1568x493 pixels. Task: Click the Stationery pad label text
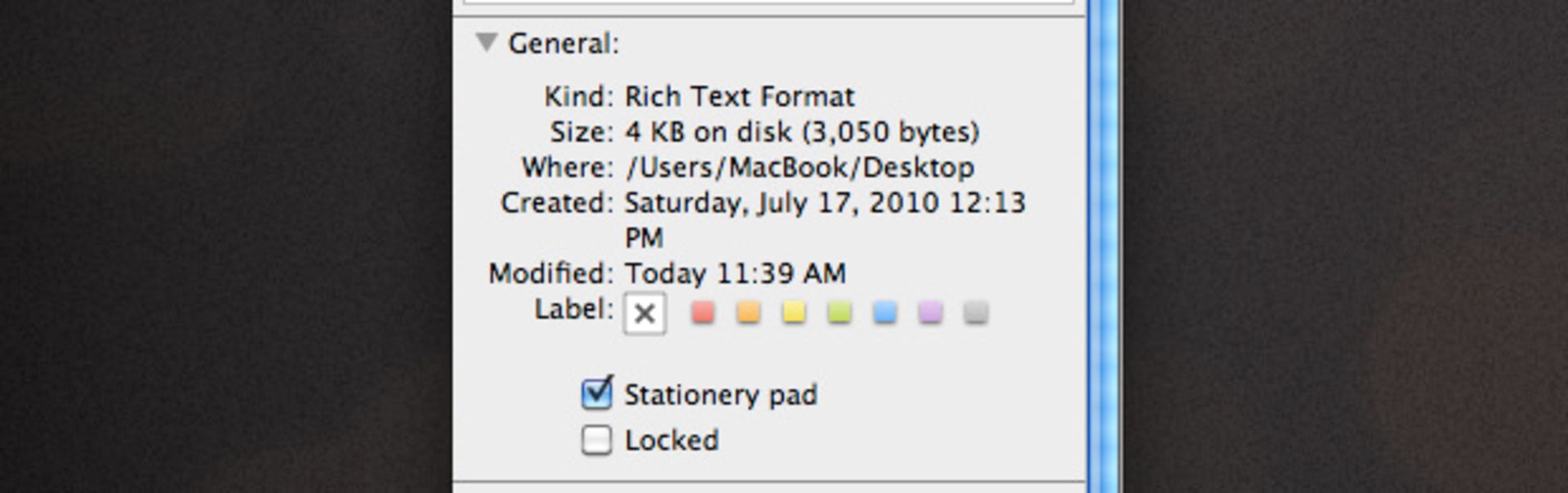(x=721, y=395)
